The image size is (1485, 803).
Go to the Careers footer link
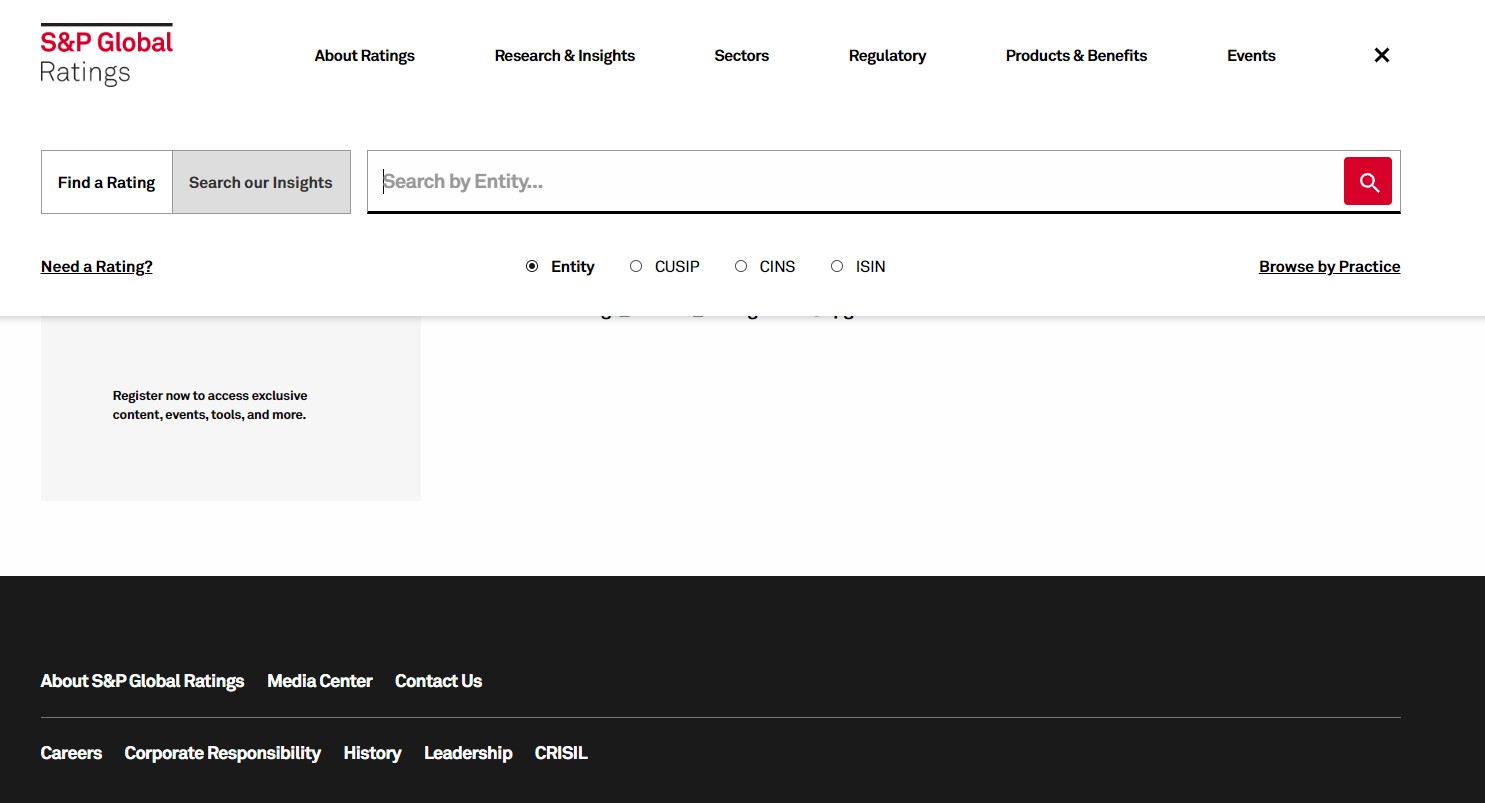coord(71,753)
